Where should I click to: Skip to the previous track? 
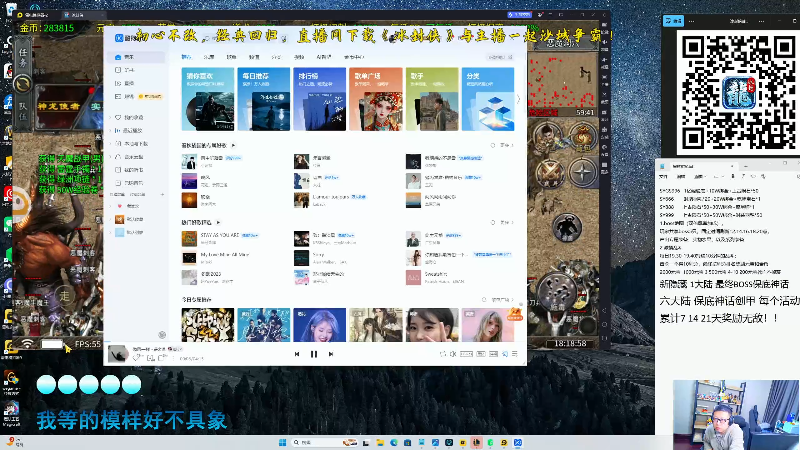click(297, 354)
